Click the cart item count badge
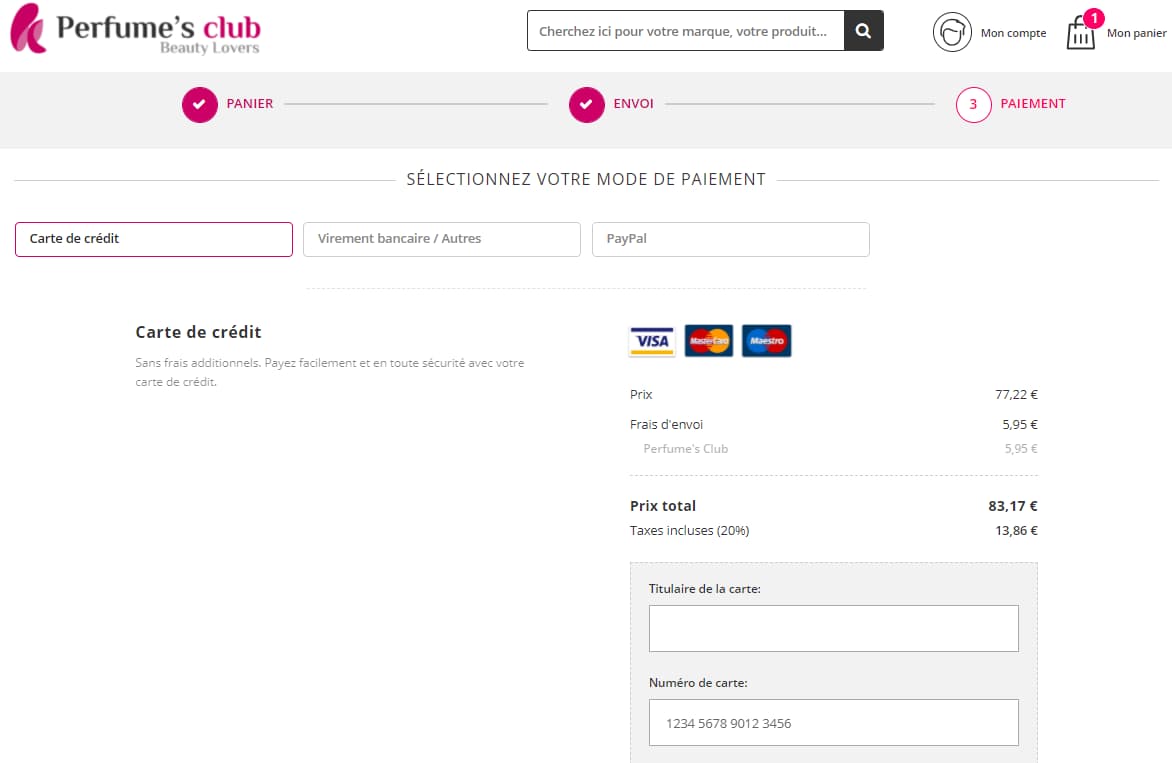Viewport: 1172px width, 763px height. coord(1095,17)
